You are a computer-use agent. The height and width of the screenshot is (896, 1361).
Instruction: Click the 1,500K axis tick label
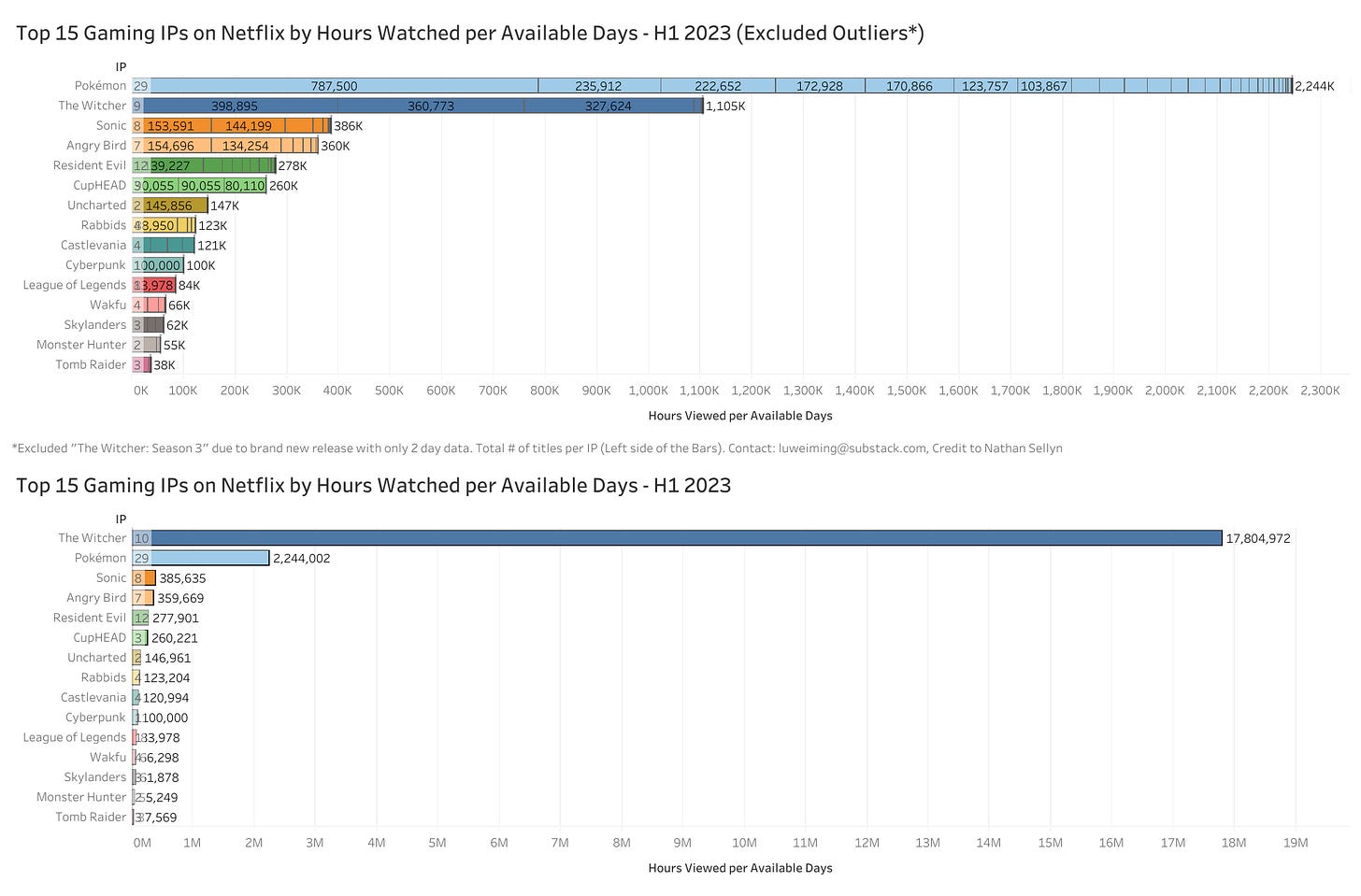click(x=907, y=391)
